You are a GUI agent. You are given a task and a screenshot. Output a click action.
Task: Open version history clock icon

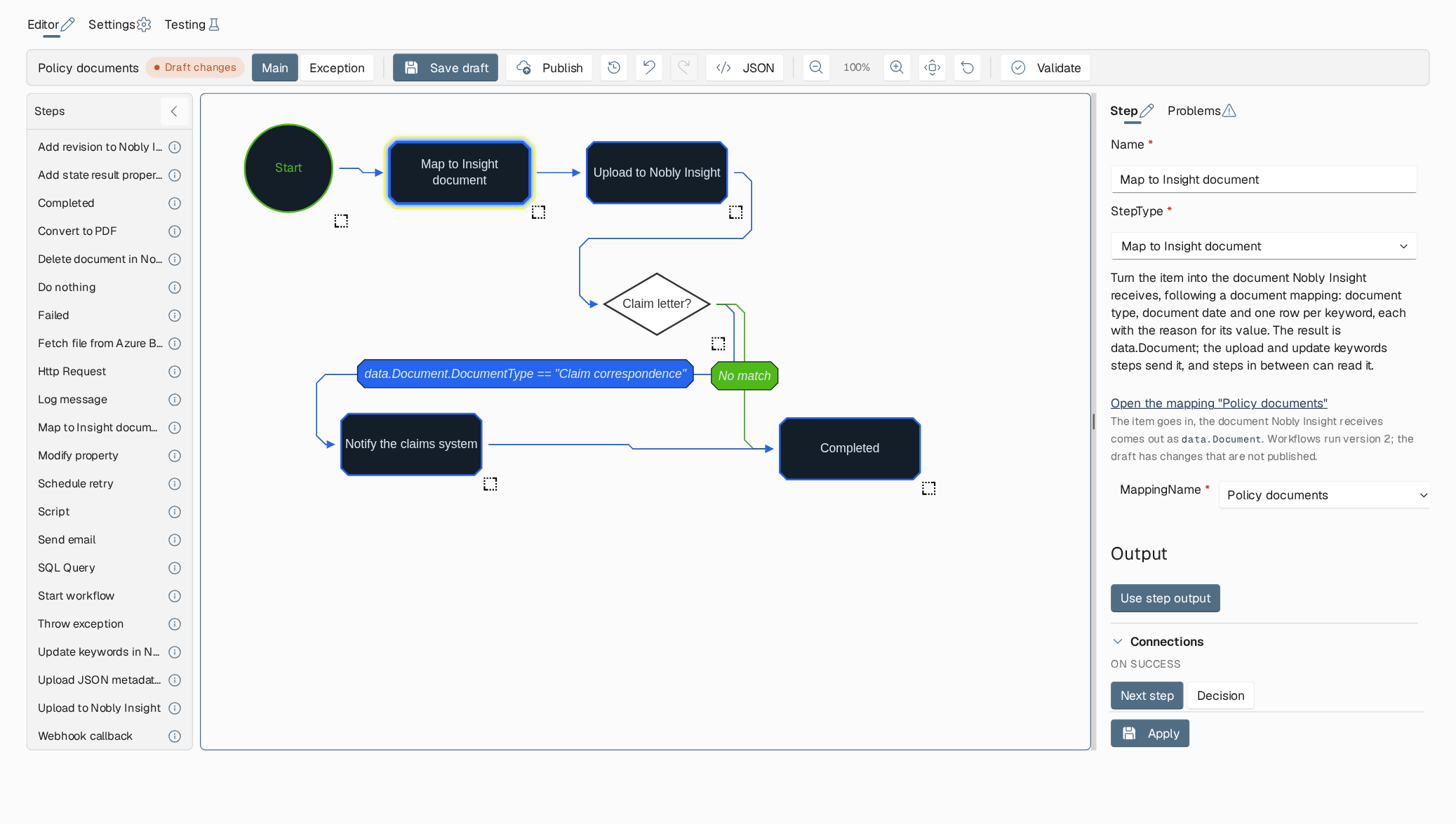pyautogui.click(x=614, y=67)
